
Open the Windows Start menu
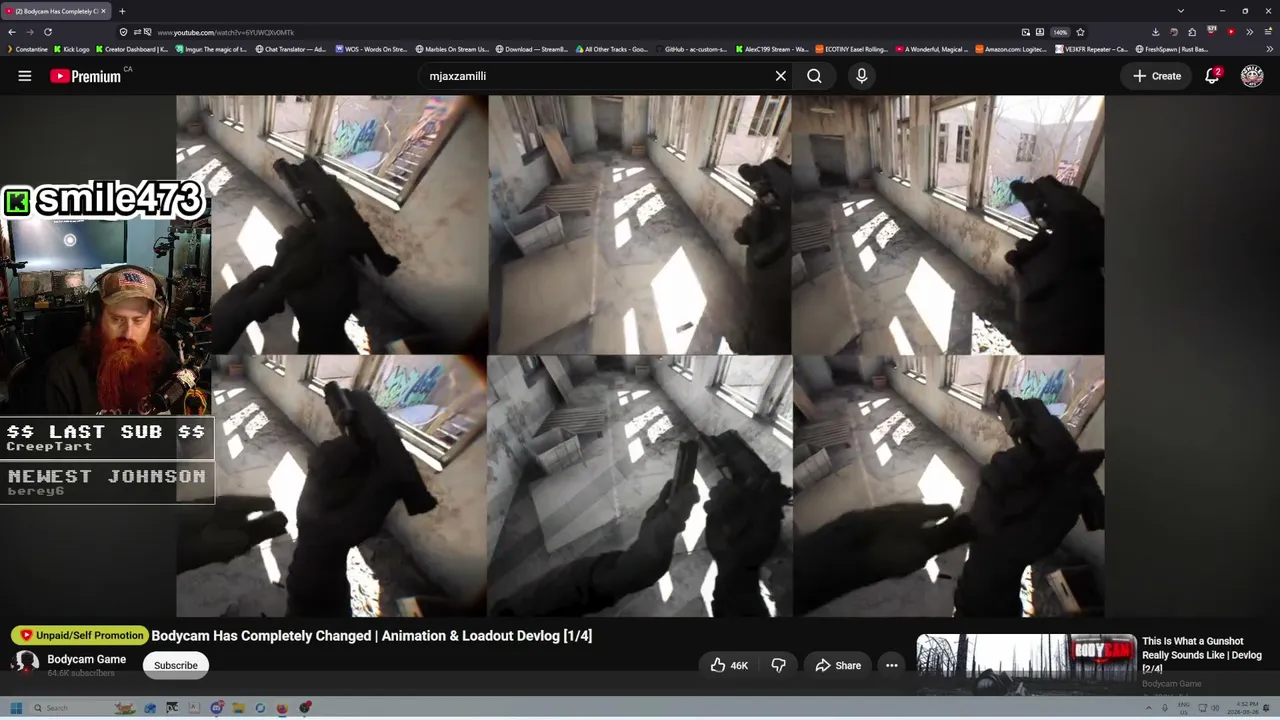click(16, 708)
